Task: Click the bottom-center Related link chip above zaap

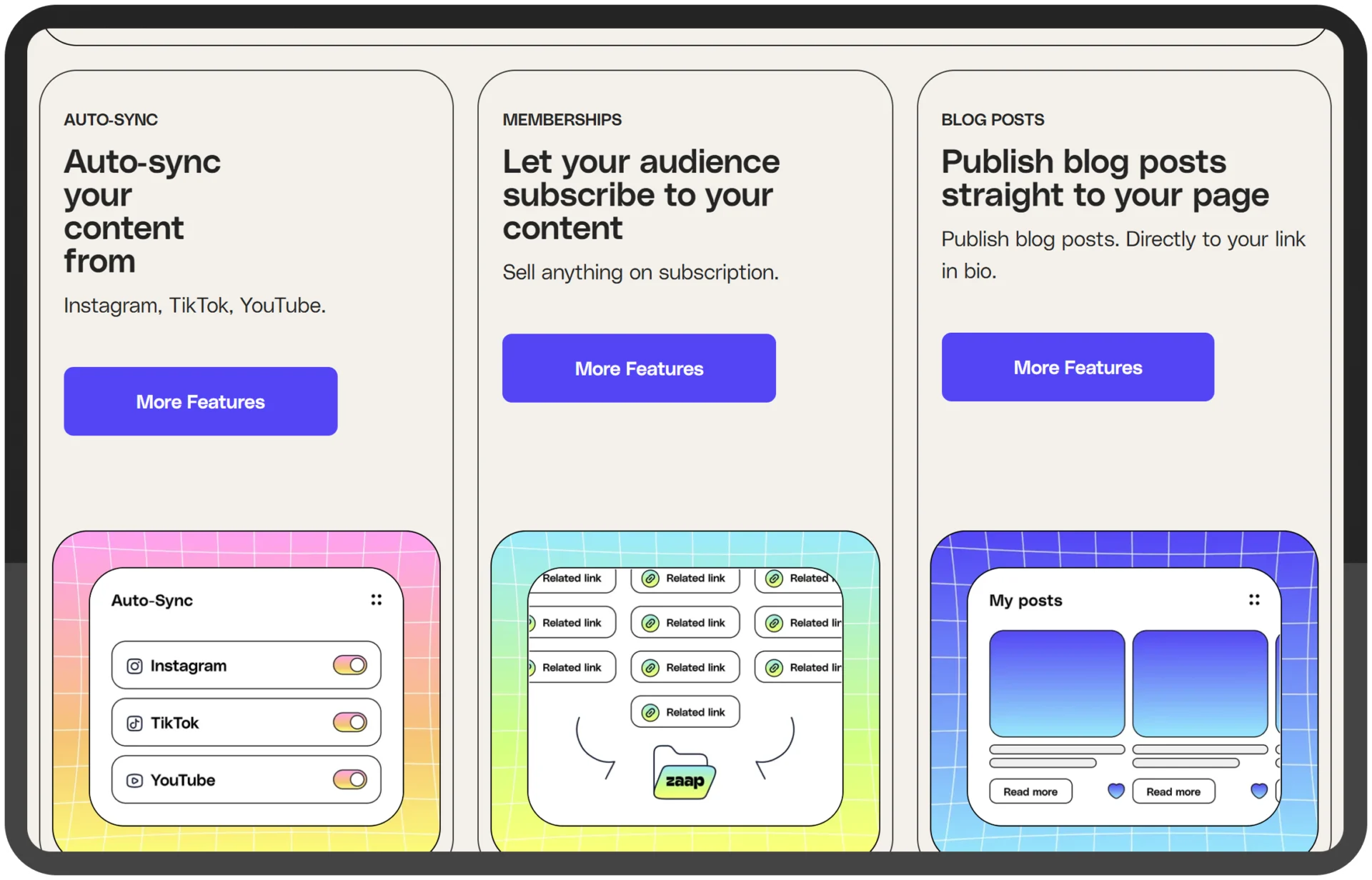Action: pyautogui.click(x=685, y=712)
